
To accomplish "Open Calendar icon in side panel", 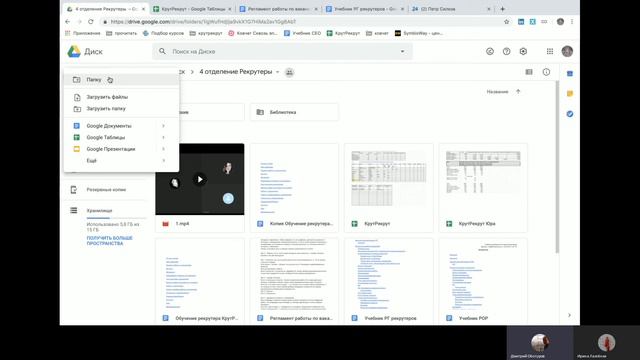I will (570, 73).
